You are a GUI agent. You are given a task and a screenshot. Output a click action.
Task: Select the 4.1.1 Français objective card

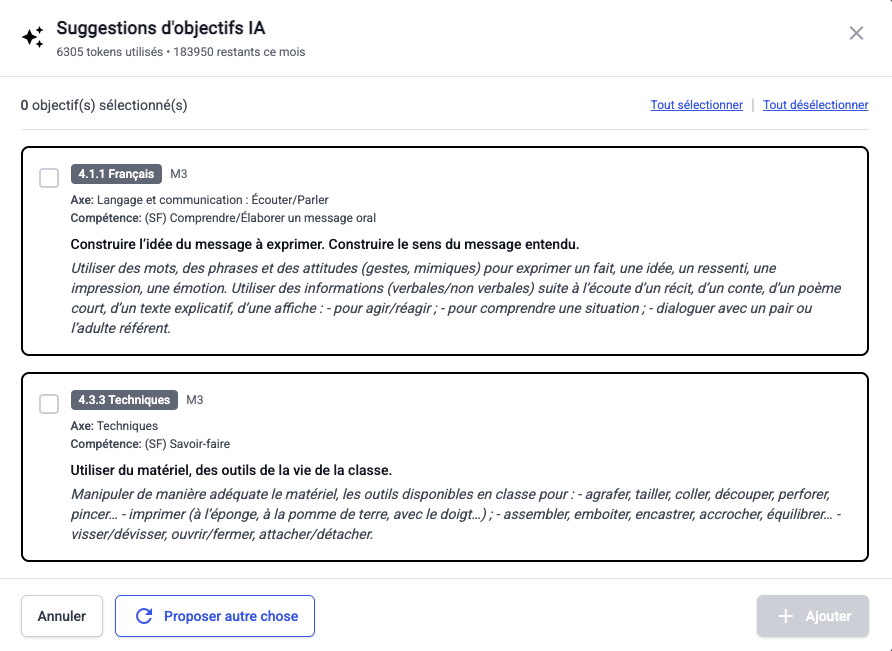(x=446, y=250)
